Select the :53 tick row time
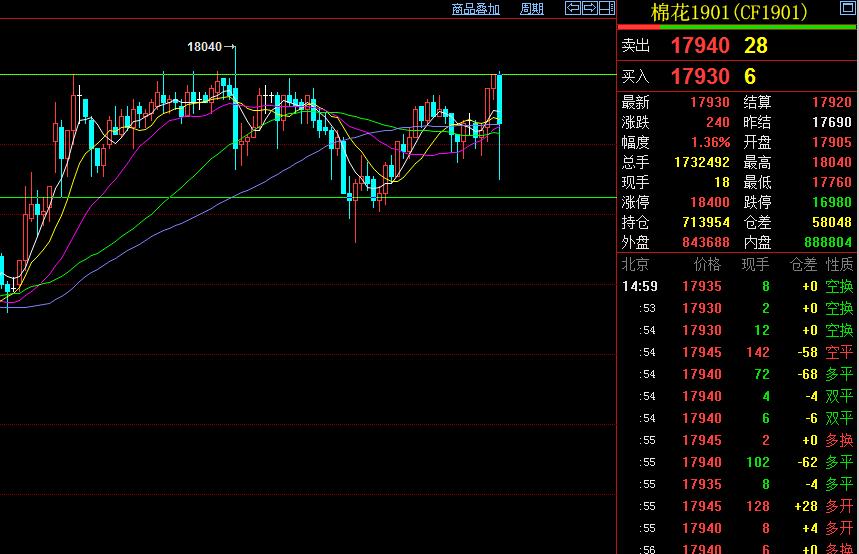 pyautogui.click(x=647, y=308)
